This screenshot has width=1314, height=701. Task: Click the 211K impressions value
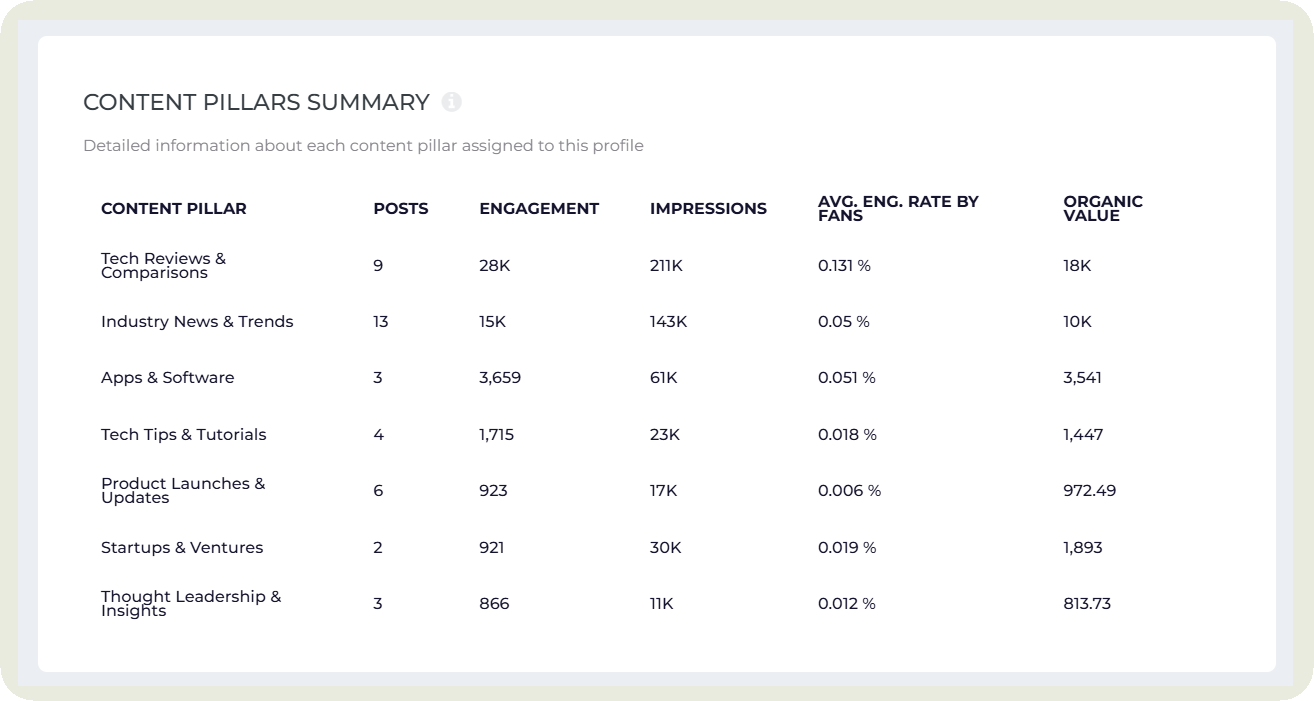pos(666,266)
